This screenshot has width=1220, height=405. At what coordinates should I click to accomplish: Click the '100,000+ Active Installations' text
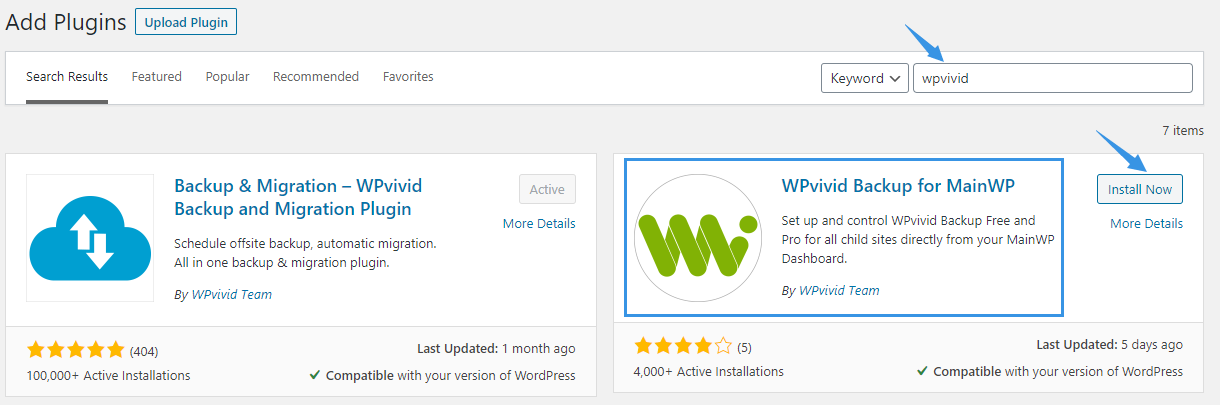click(108, 376)
